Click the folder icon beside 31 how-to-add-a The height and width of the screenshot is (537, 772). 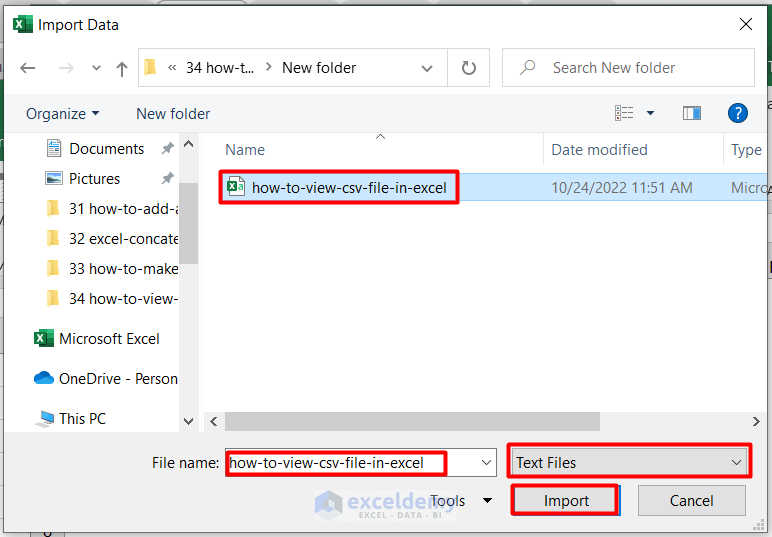click(53, 209)
